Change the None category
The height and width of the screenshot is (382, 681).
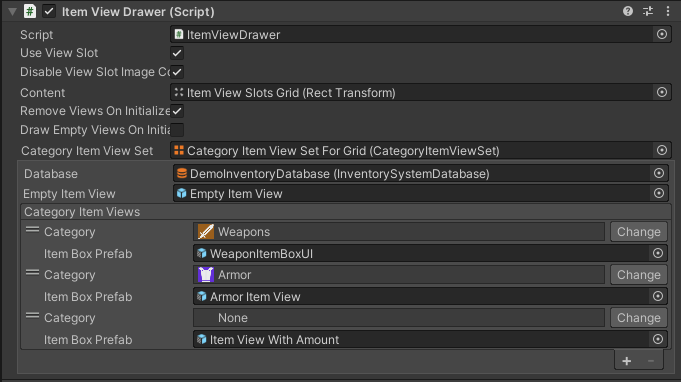pos(638,318)
